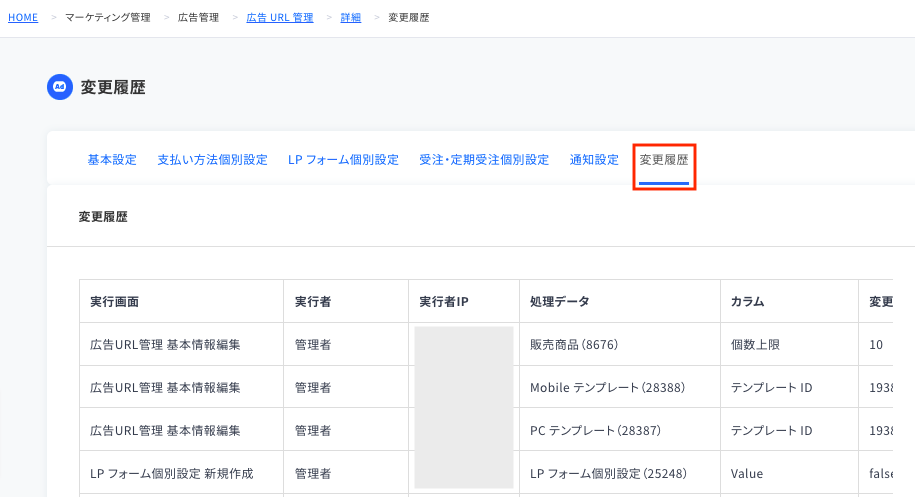Screen dimensions: 915x497
Task: Click the value 10 in the 販売商品 row
Action: 876,345
